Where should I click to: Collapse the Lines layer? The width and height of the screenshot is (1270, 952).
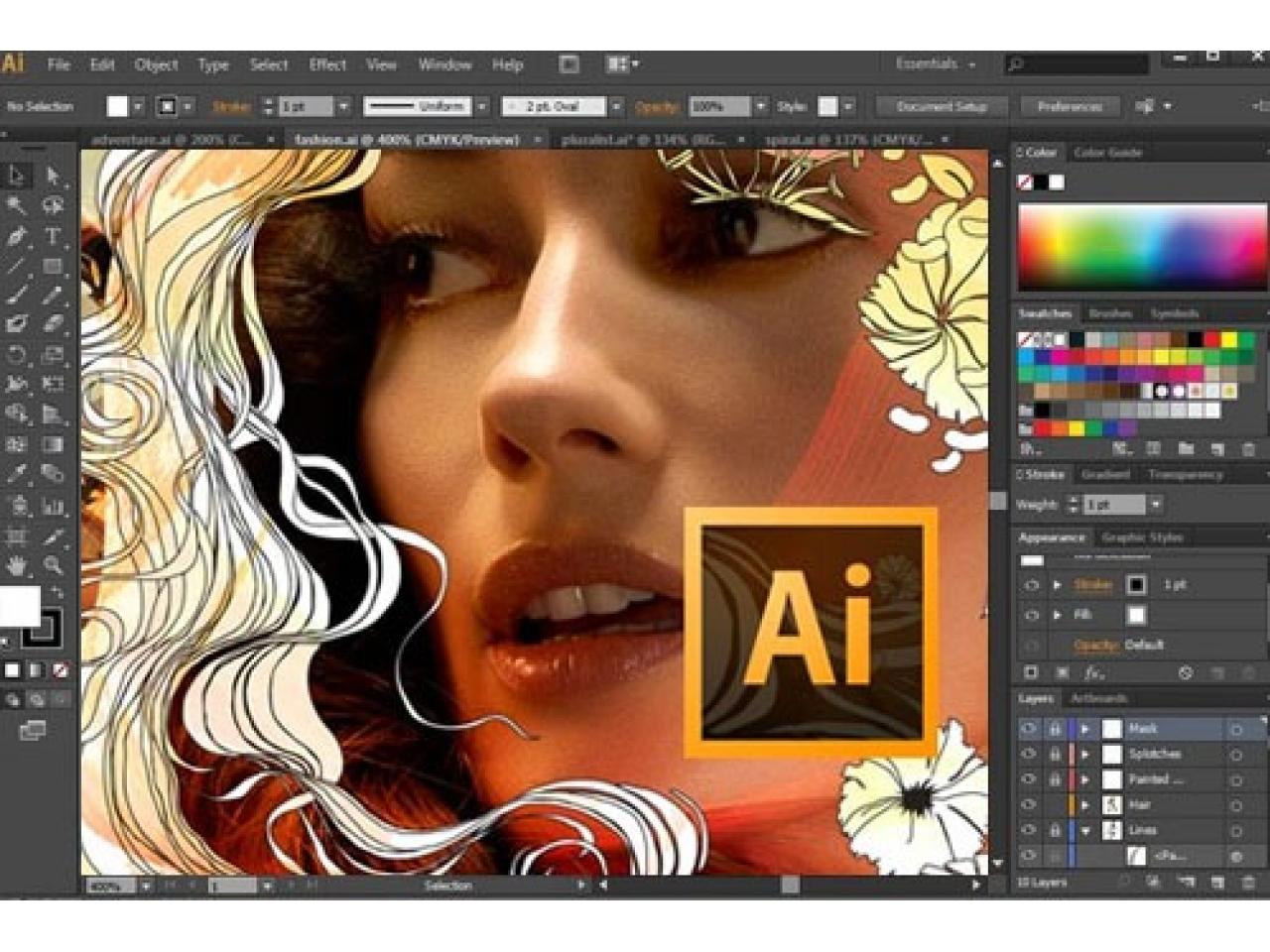(x=1085, y=830)
